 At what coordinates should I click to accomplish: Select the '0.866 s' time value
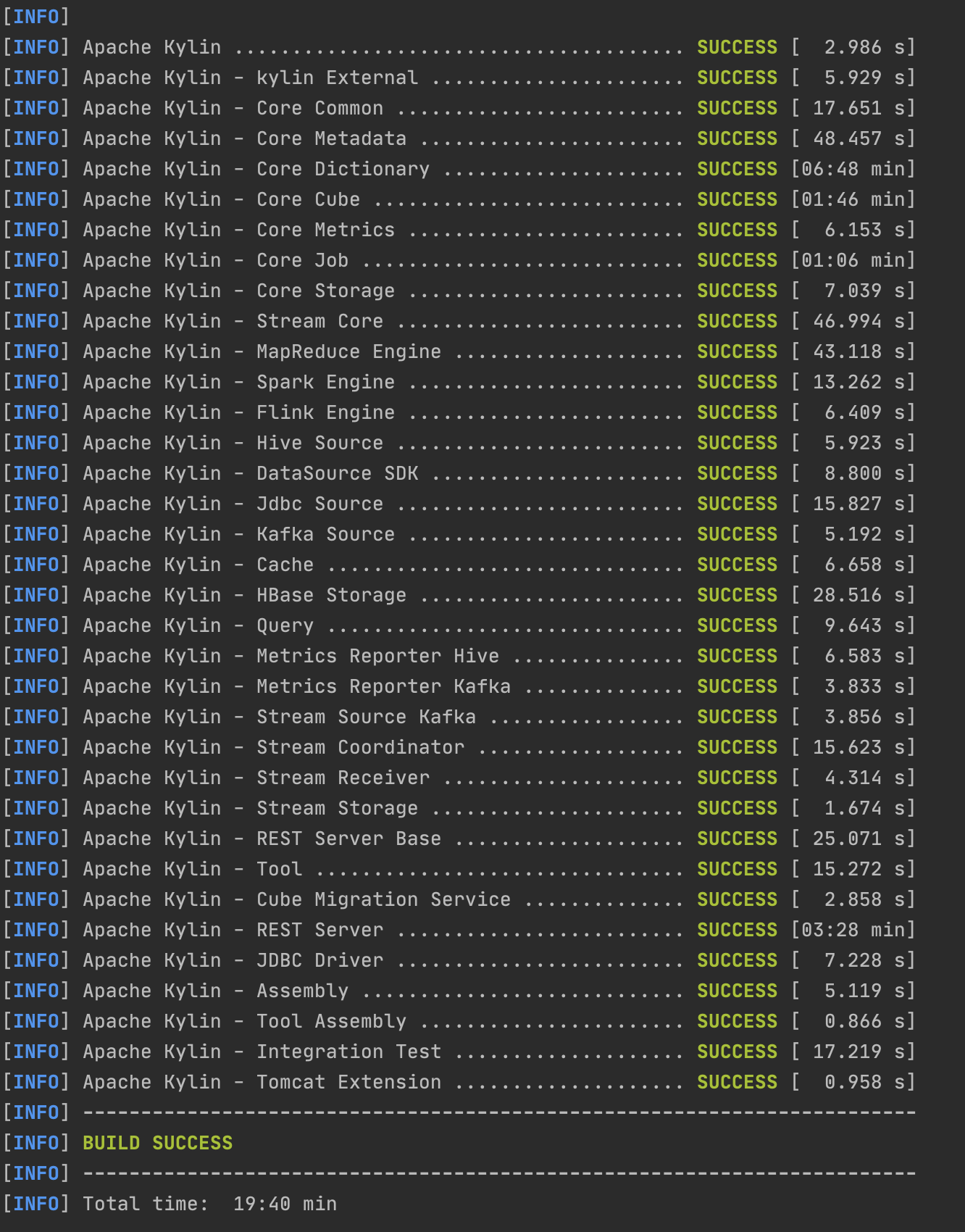click(x=864, y=1021)
